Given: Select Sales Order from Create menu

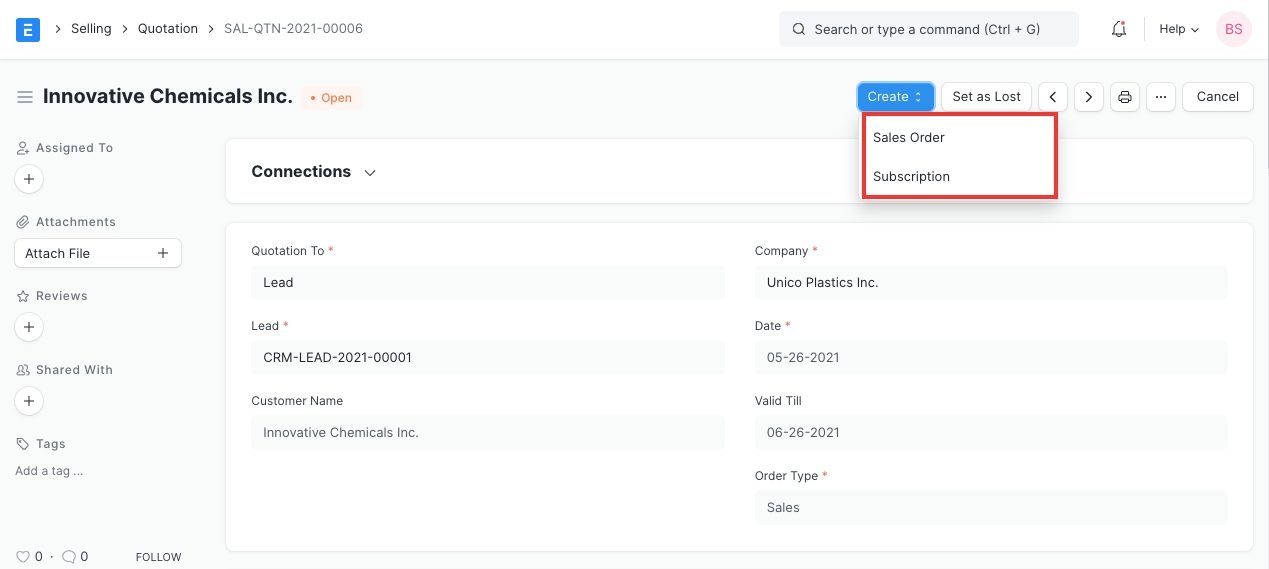Looking at the screenshot, I should 909,137.
